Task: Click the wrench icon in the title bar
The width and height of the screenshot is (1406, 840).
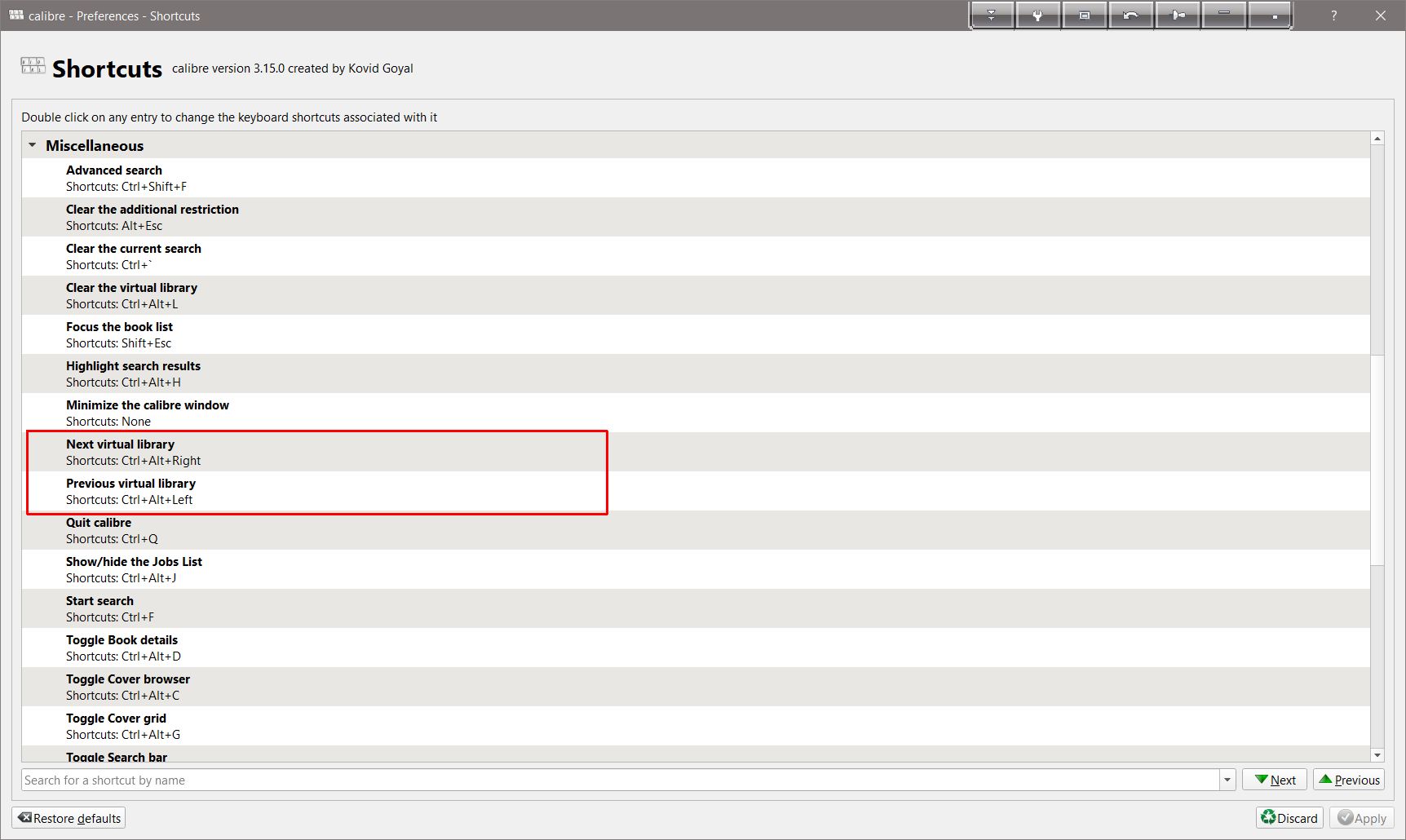Action: 1038,15
